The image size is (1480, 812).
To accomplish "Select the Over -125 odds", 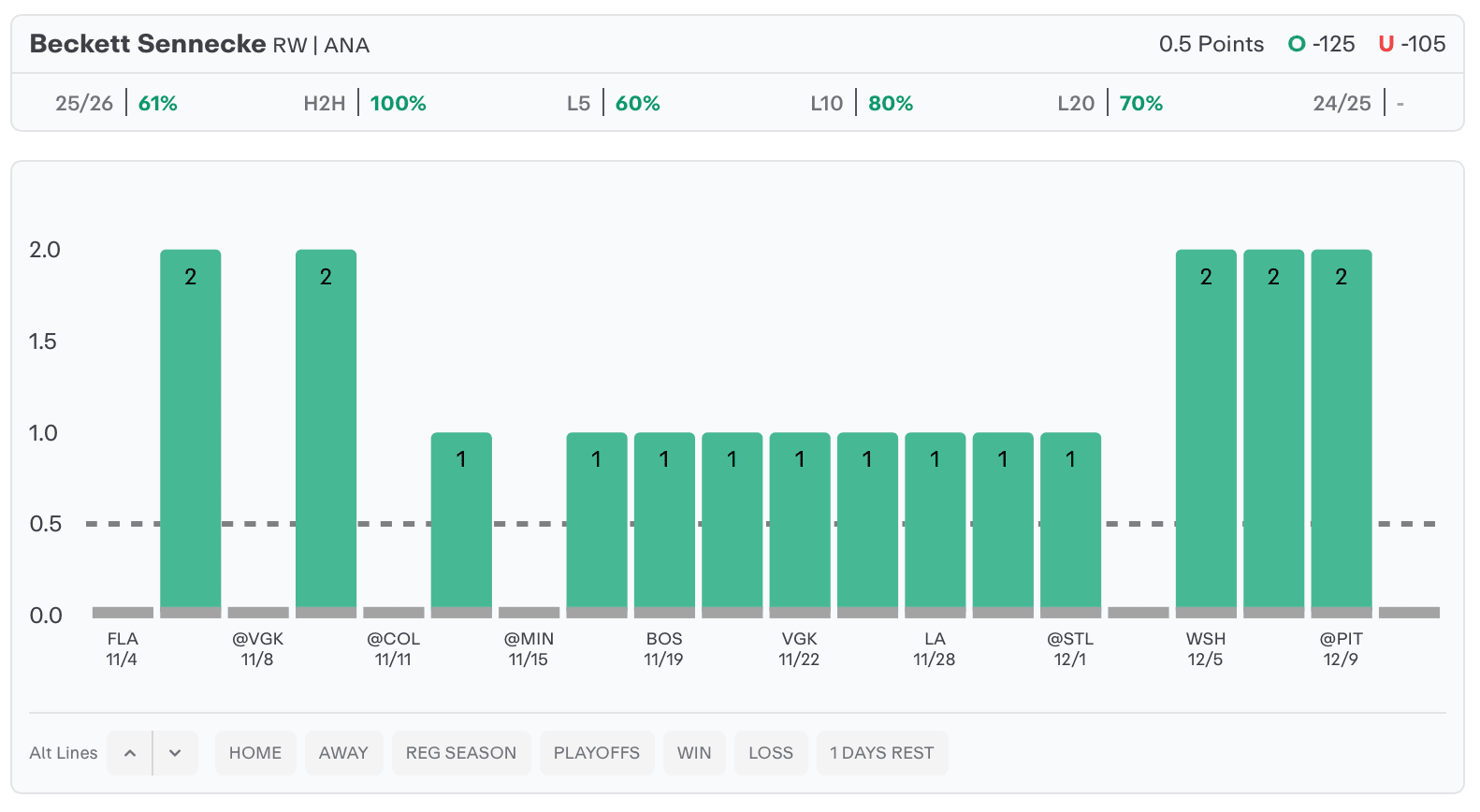I will [1321, 44].
